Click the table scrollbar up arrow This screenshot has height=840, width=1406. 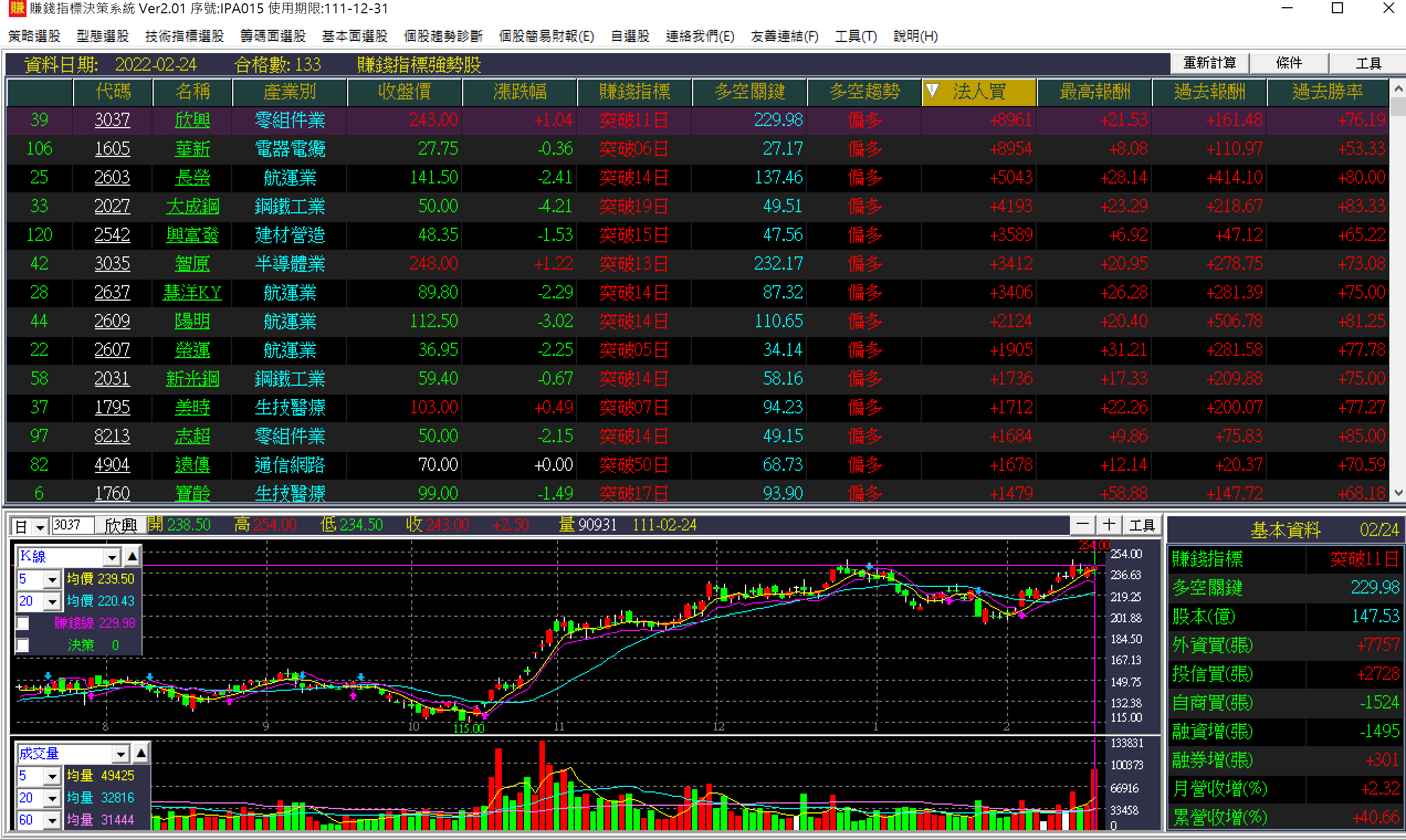click(1398, 89)
